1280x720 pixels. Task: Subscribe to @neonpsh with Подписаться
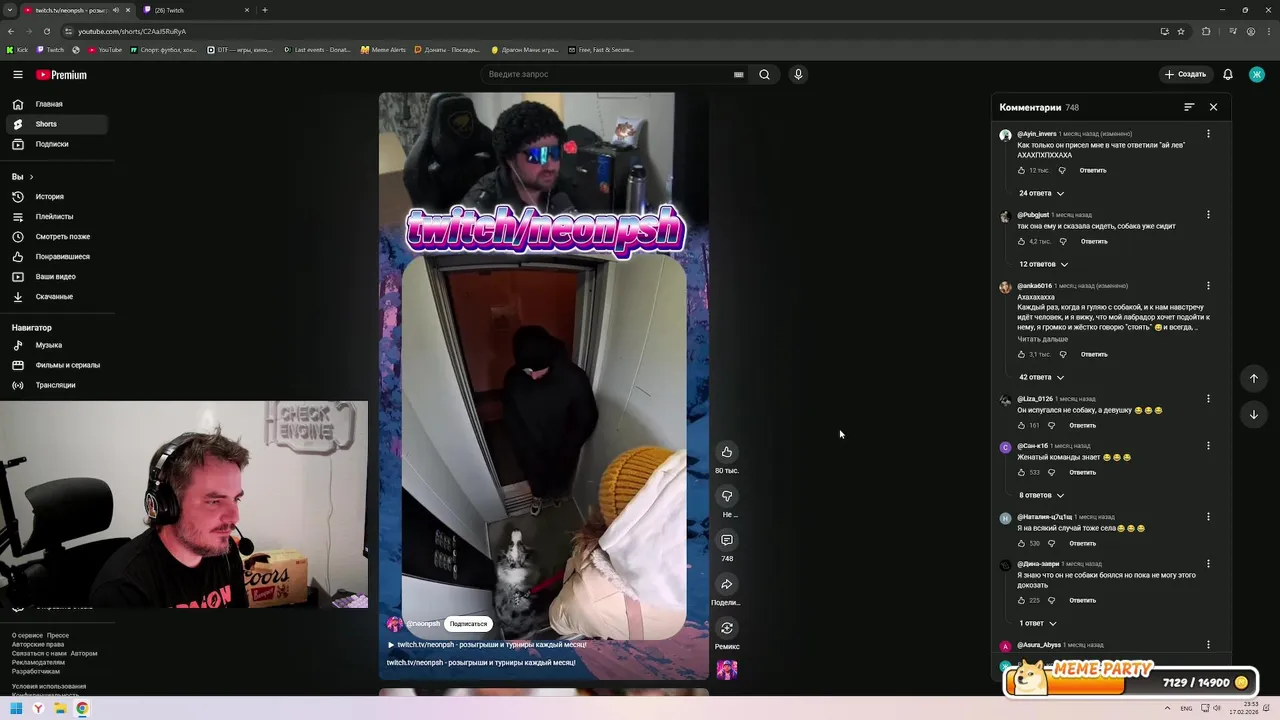[x=468, y=624]
